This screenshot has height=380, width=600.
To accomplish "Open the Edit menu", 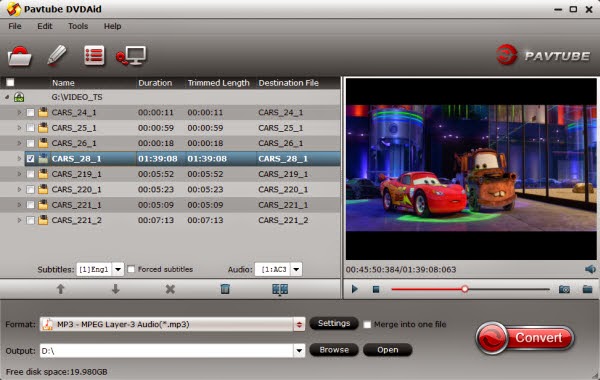I will pos(45,26).
